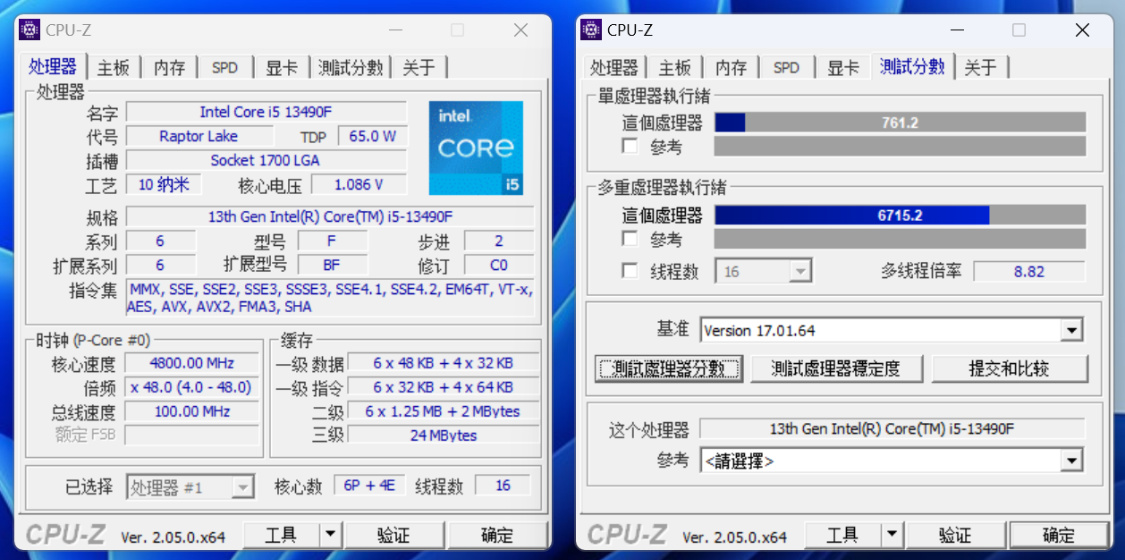Switch to the 主板 tab in left window
Screen dimensions: 1125x560
pos(114,67)
